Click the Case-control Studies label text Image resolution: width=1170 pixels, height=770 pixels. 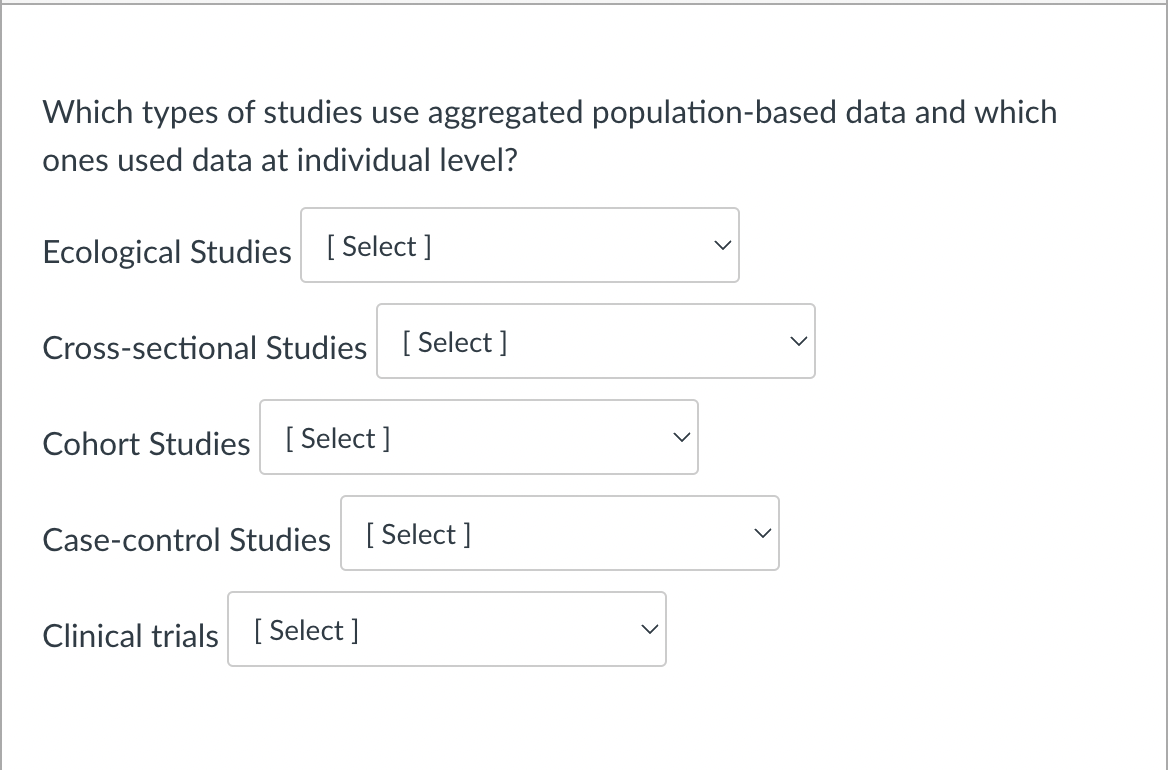pos(186,540)
